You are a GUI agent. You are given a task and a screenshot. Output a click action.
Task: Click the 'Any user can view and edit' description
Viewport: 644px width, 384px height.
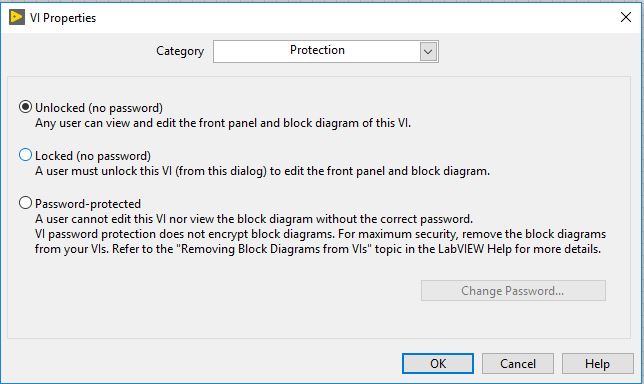pyautogui.click(x=223, y=123)
